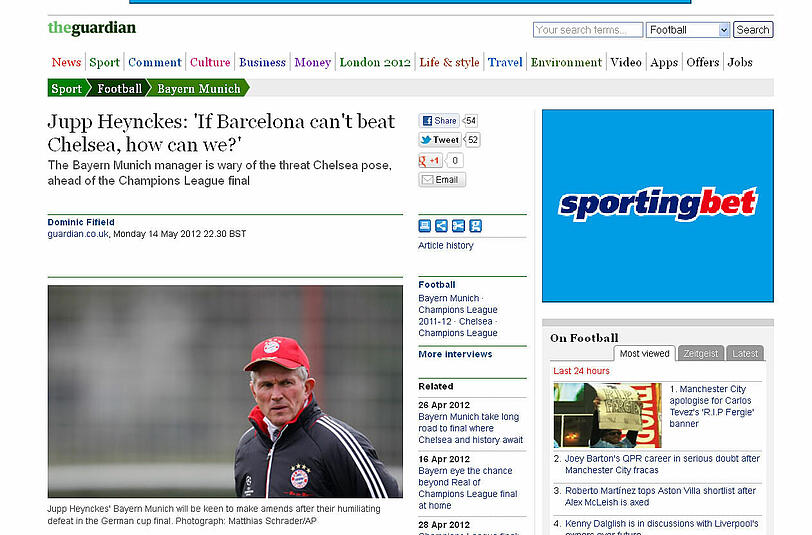This screenshot has width=812, height=535.
Task: Click the print article icon
Action: 425,226
